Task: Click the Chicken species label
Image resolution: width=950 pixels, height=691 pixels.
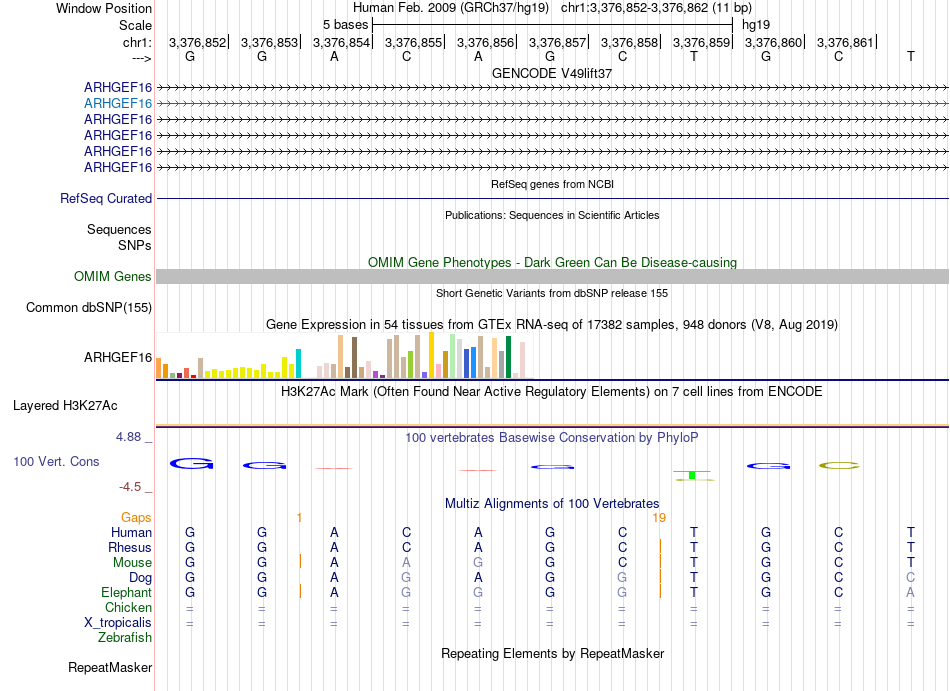Action: (128, 607)
